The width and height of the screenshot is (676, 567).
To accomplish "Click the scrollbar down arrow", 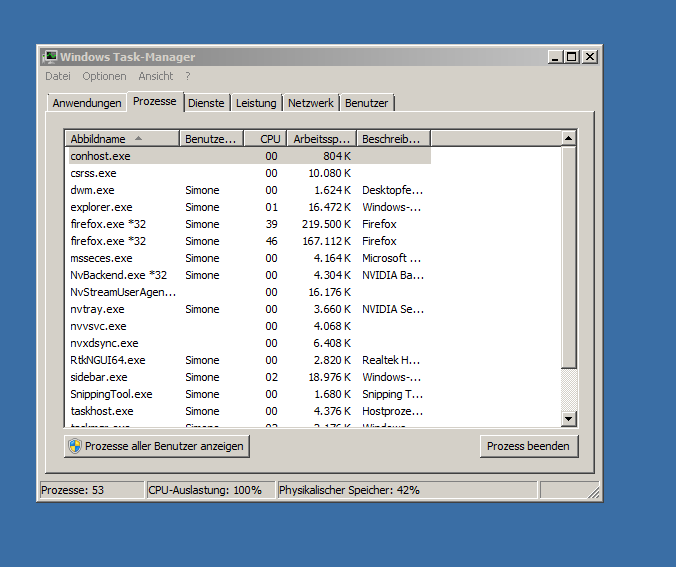I will tap(568, 419).
